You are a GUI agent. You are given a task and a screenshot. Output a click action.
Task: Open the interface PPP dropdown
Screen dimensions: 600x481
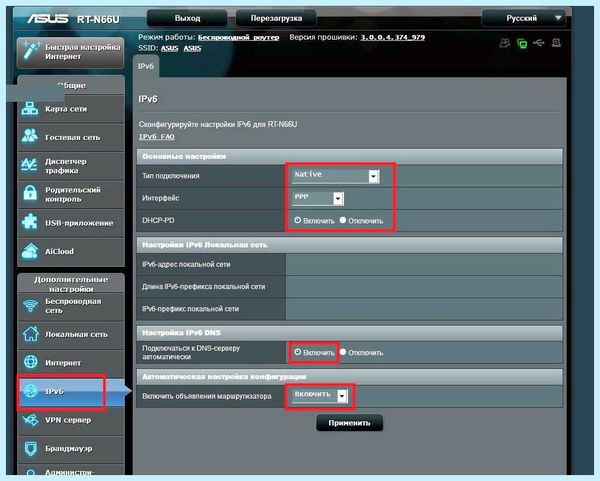pos(318,198)
